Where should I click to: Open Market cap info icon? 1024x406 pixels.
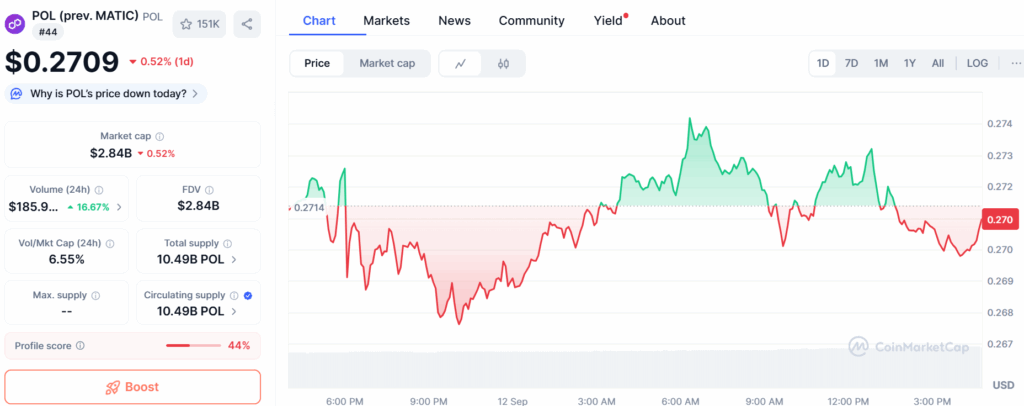pyautogui.click(x=160, y=136)
